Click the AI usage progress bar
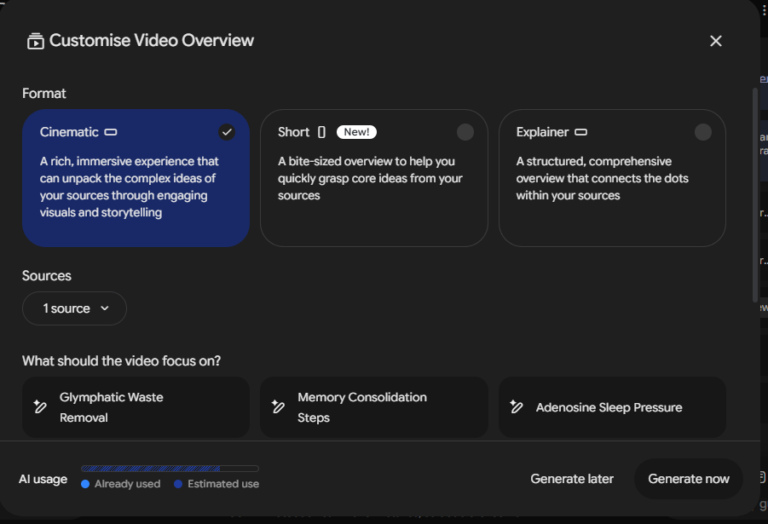 170,469
